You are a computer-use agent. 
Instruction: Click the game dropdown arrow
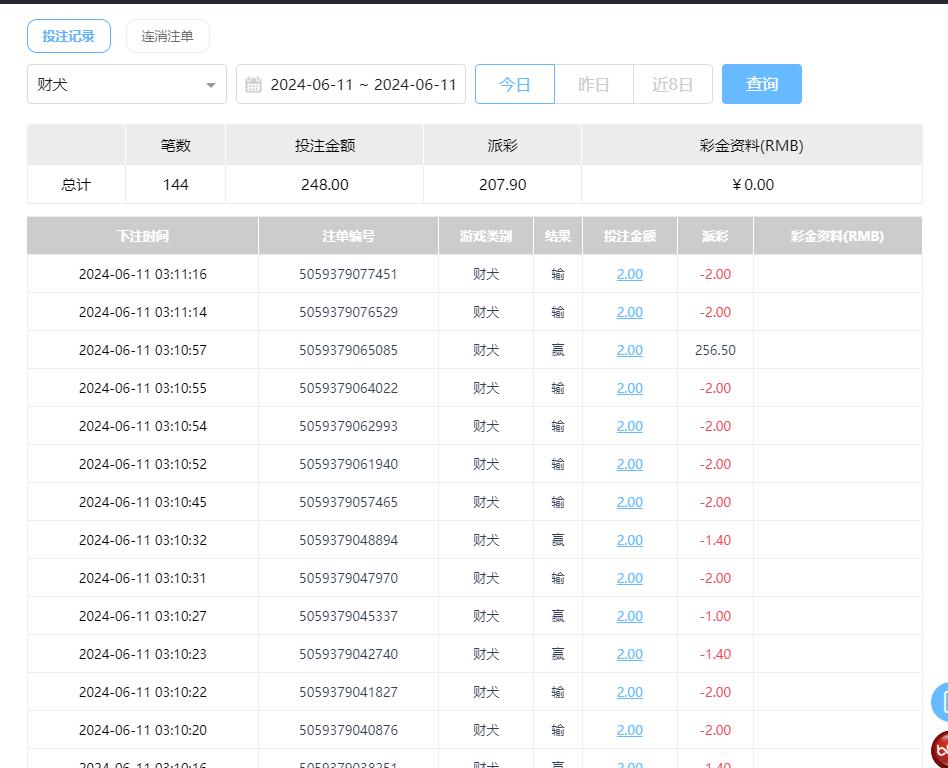click(x=211, y=85)
